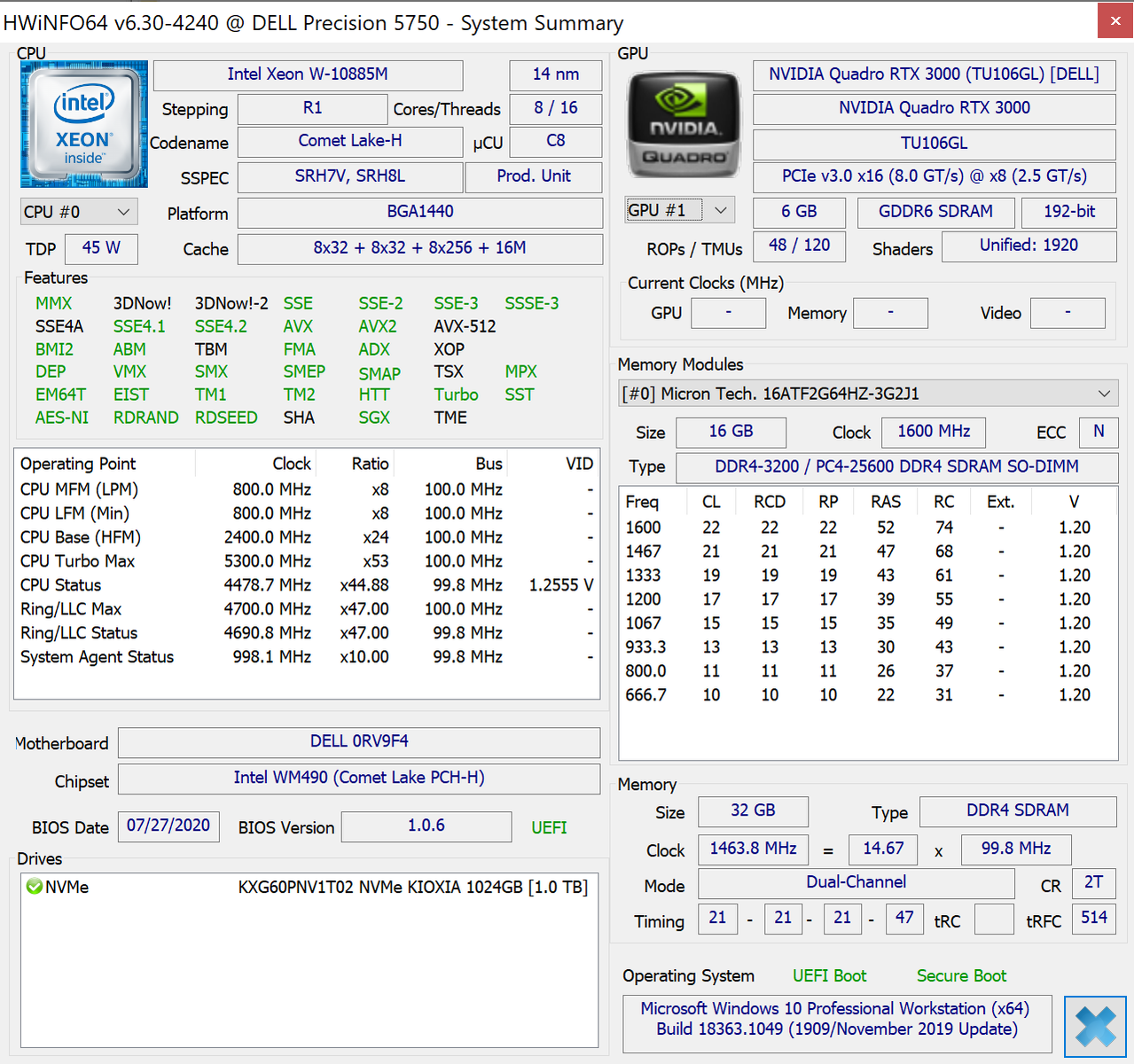Click the cache 8x32 + 8x32 + 8x256 + 16M field

420,248
